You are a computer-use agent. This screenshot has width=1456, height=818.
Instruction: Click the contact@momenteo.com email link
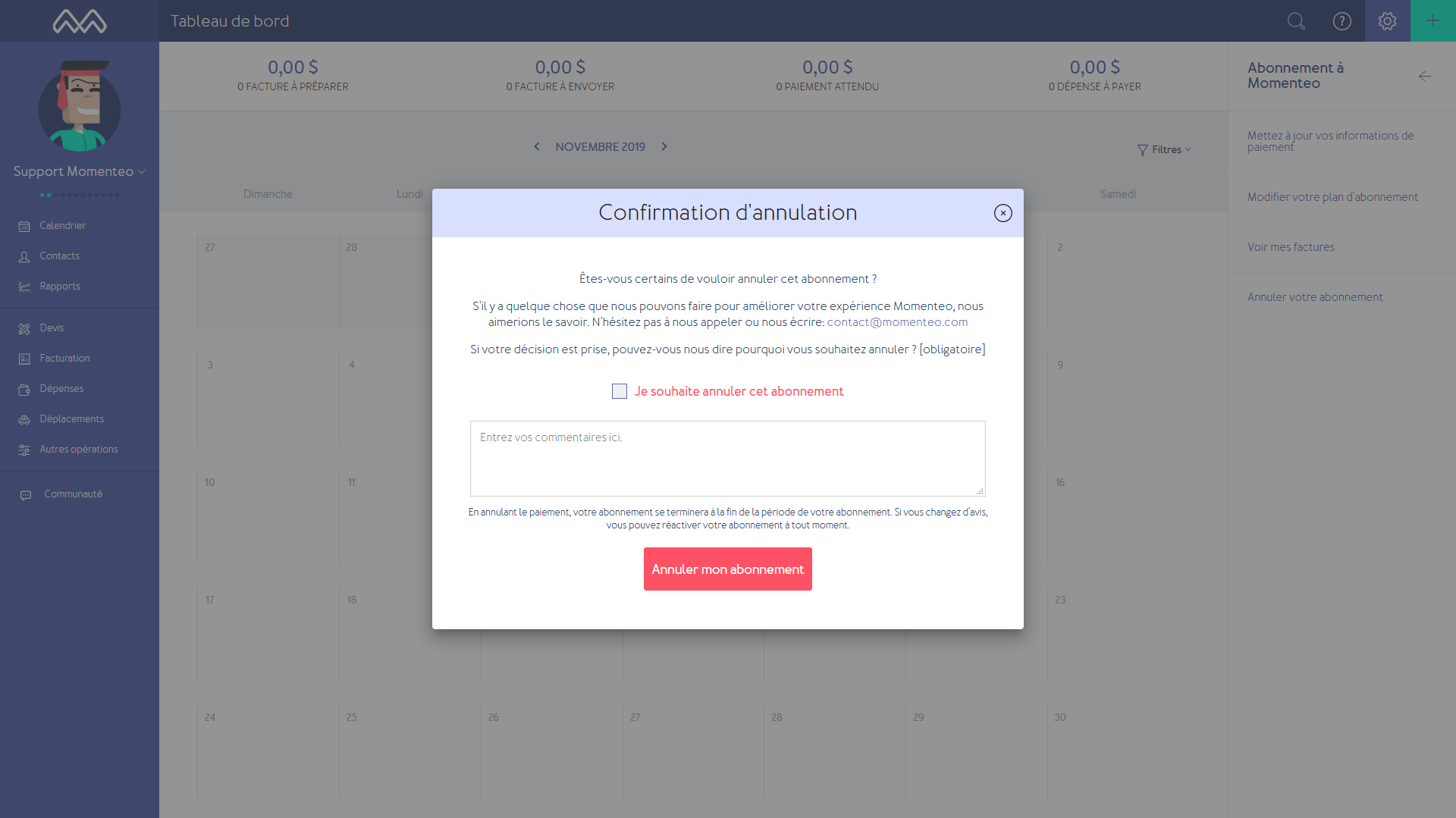point(897,322)
